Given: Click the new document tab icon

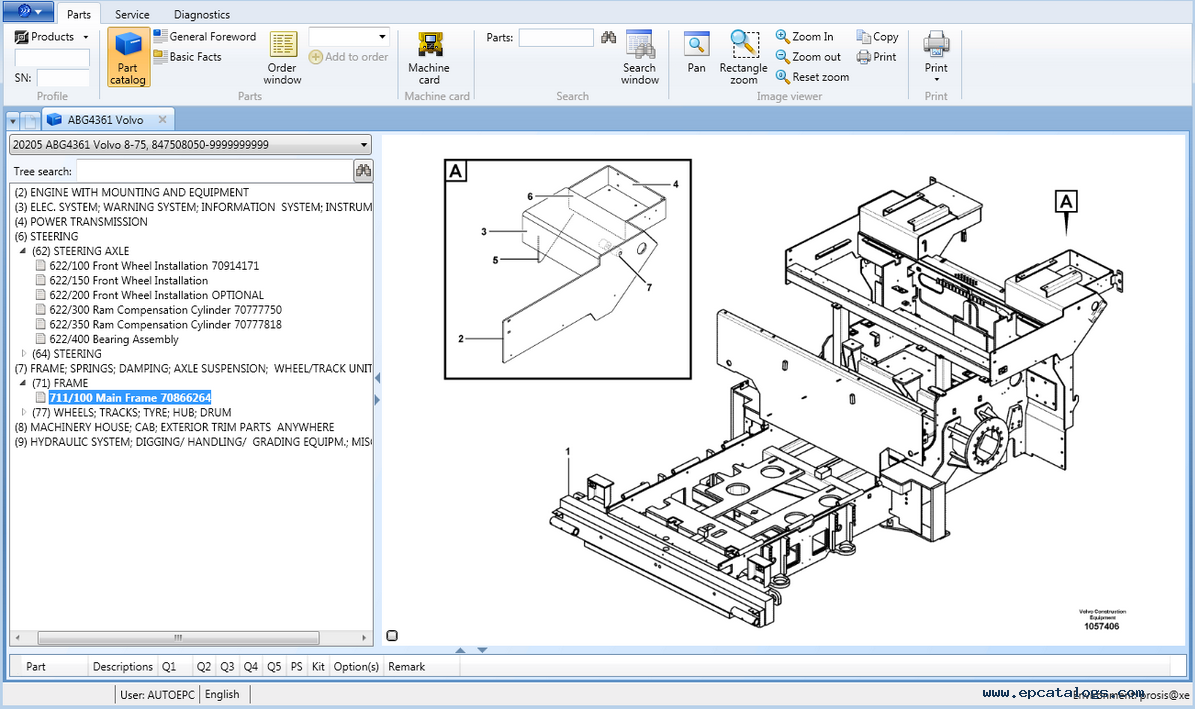Looking at the screenshot, I should (29, 120).
